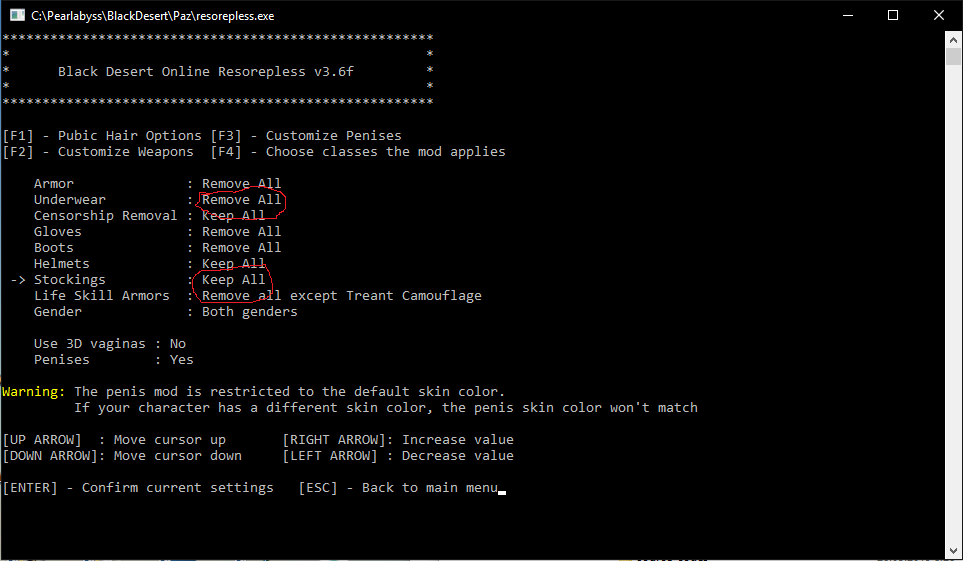Click the vertical scrollbar thumb

[x=953, y=56]
